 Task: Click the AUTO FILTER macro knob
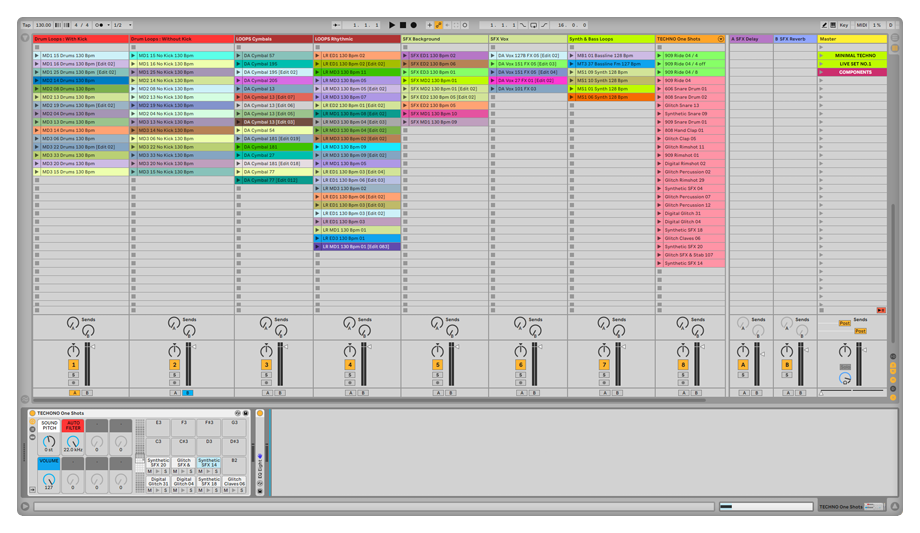click(x=73, y=441)
